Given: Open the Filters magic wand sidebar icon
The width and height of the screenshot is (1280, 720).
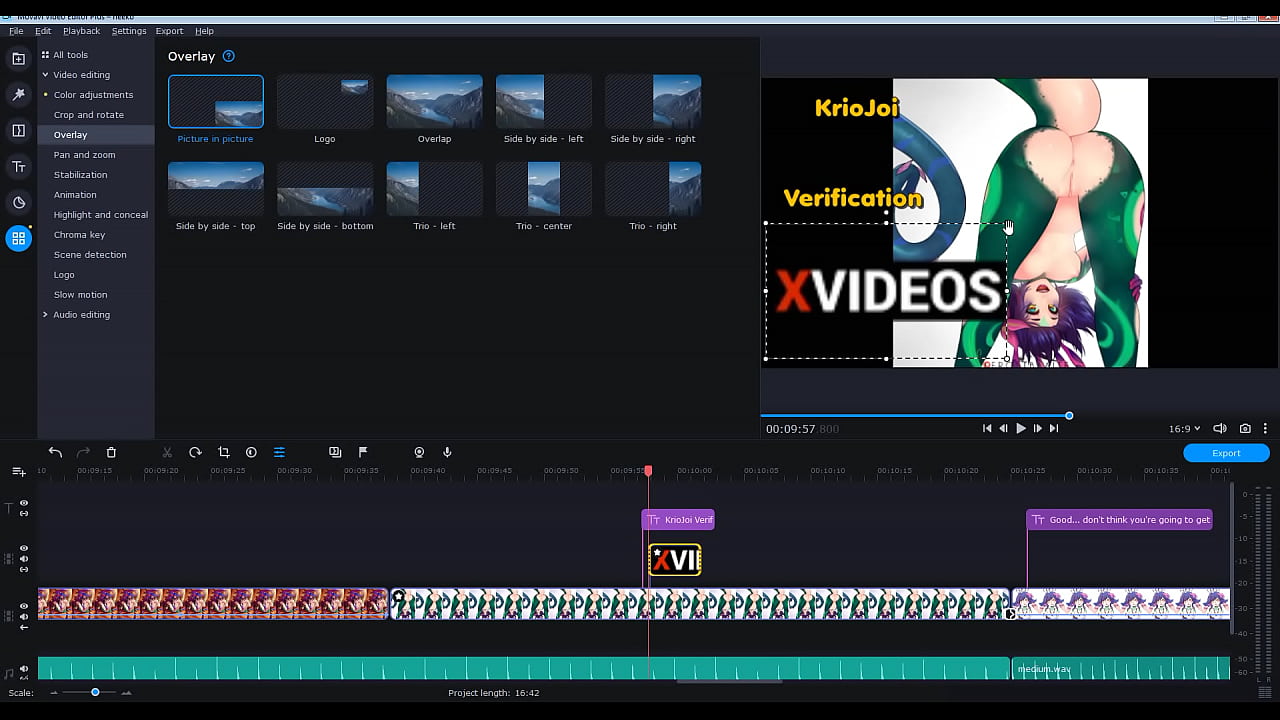Looking at the screenshot, I should [x=18, y=95].
